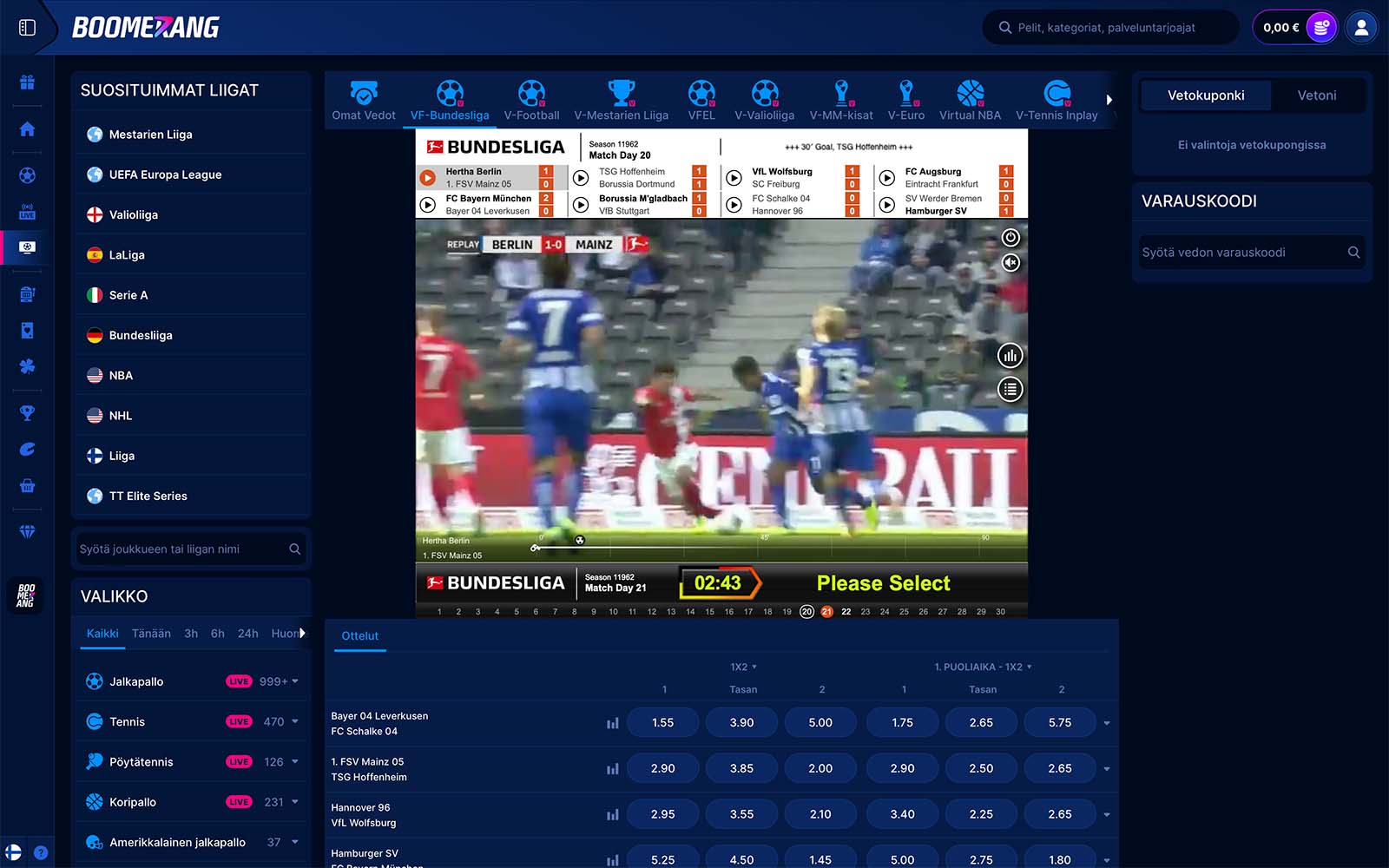Select odds 1.55 for Bayer 04 Leverkusen
The height and width of the screenshot is (868, 1389).
[662, 723]
